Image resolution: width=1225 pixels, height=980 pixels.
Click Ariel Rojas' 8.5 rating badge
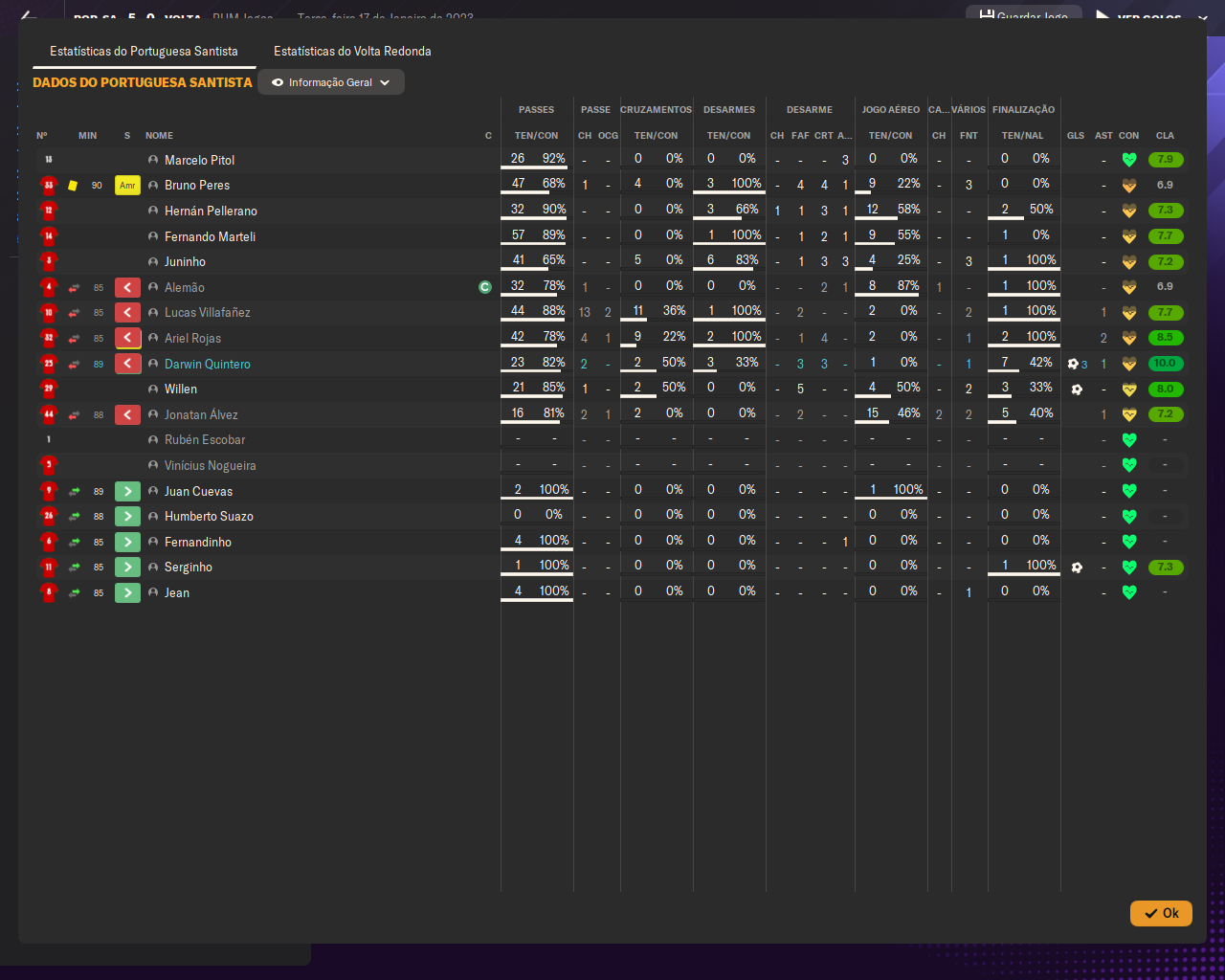(1165, 338)
